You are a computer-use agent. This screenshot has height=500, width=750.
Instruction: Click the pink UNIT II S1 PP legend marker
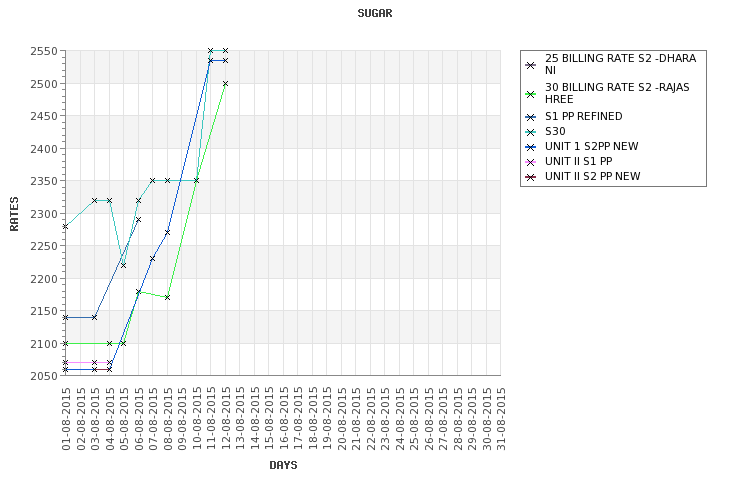(x=530, y=162)
